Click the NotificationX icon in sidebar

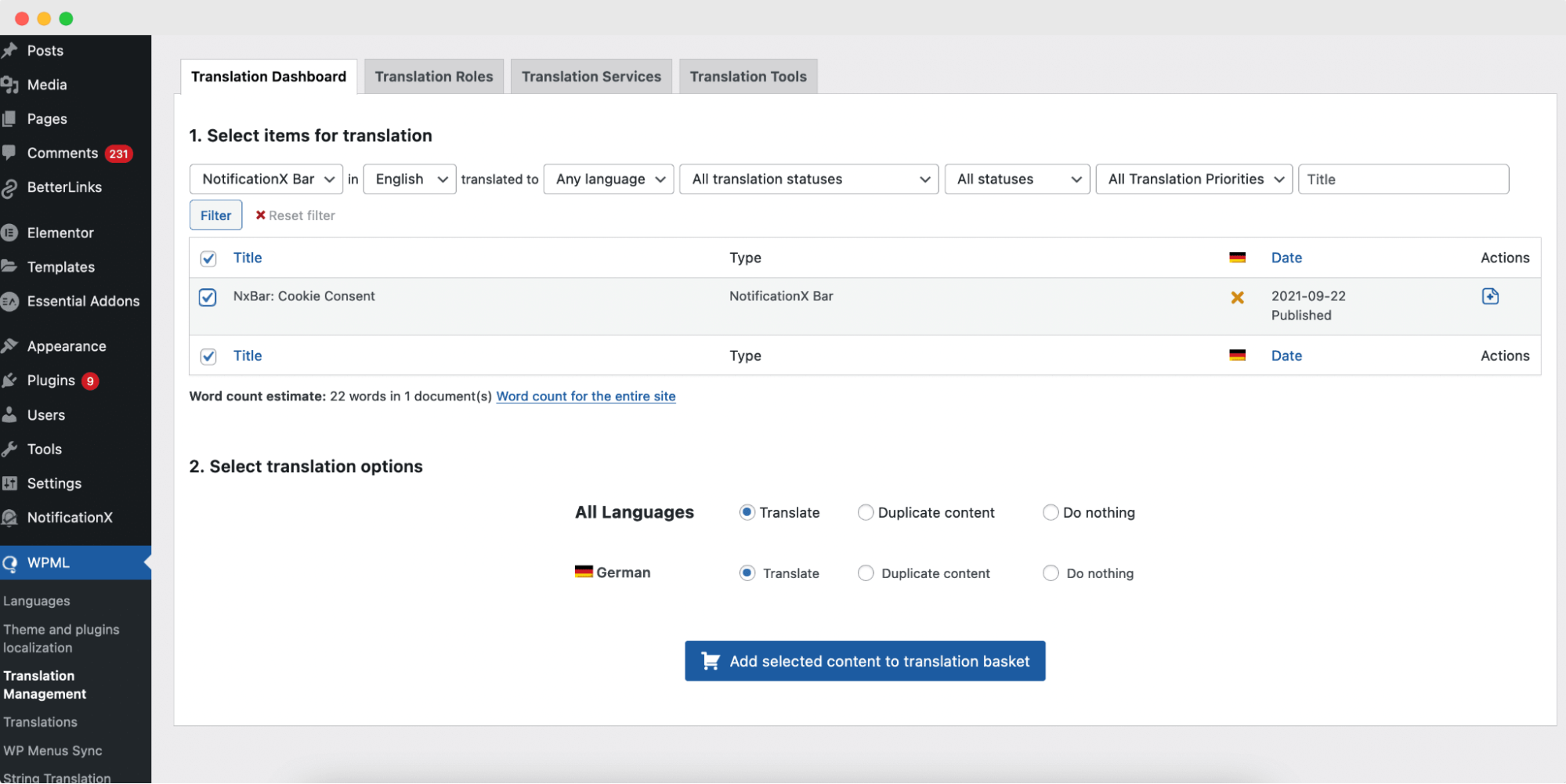(x=9, y=518)
